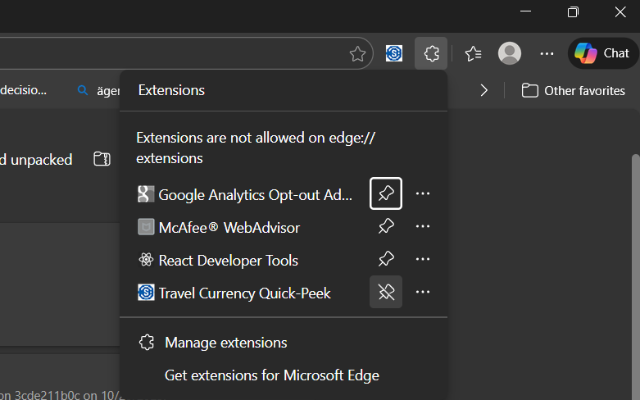This screenshot has height=400, width=640.
Task: Pin McAfee WebAdvisor to the toolbar
Action: click(x=386, y=227)
